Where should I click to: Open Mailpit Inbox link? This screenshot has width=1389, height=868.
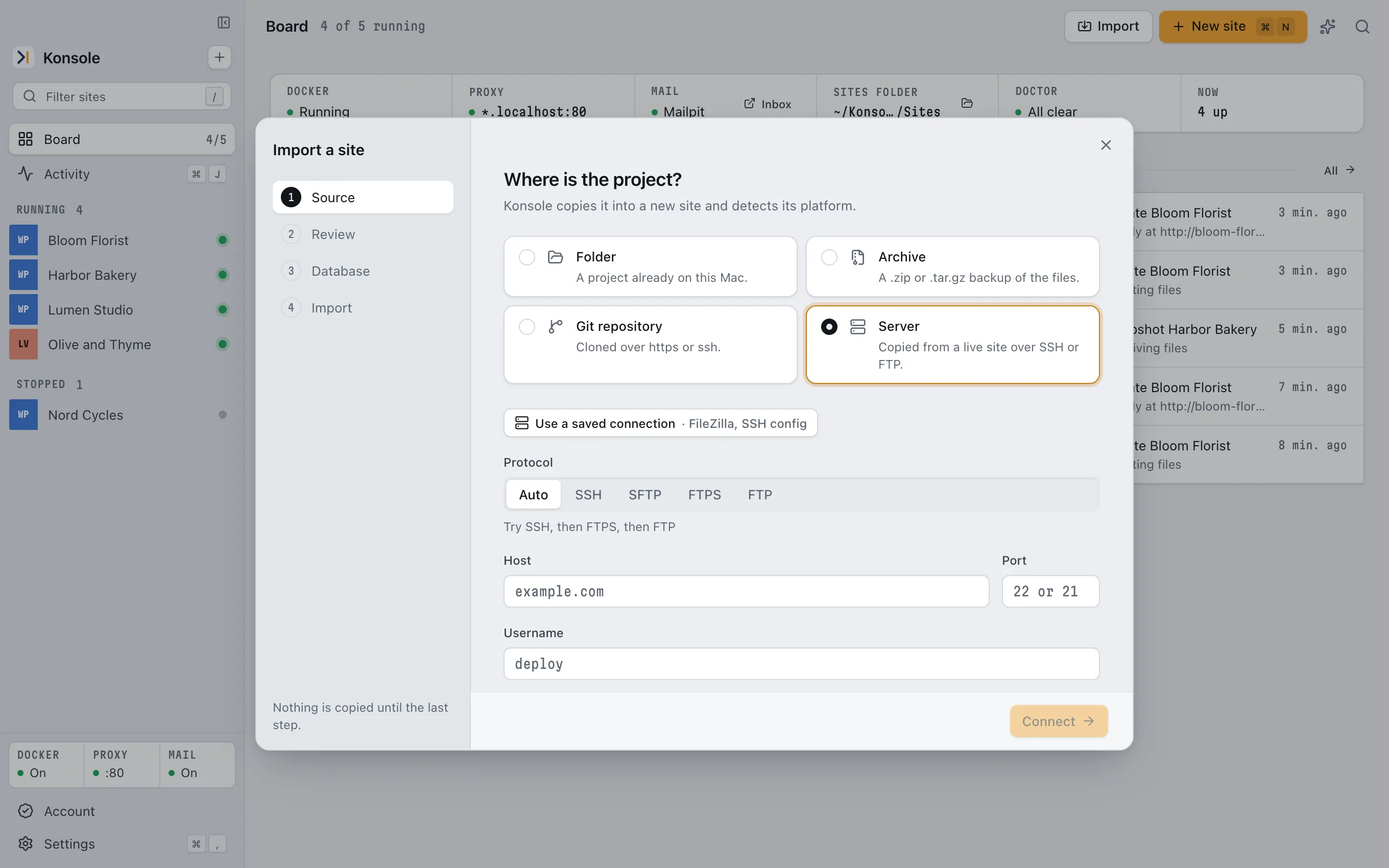tap(768, 104)
